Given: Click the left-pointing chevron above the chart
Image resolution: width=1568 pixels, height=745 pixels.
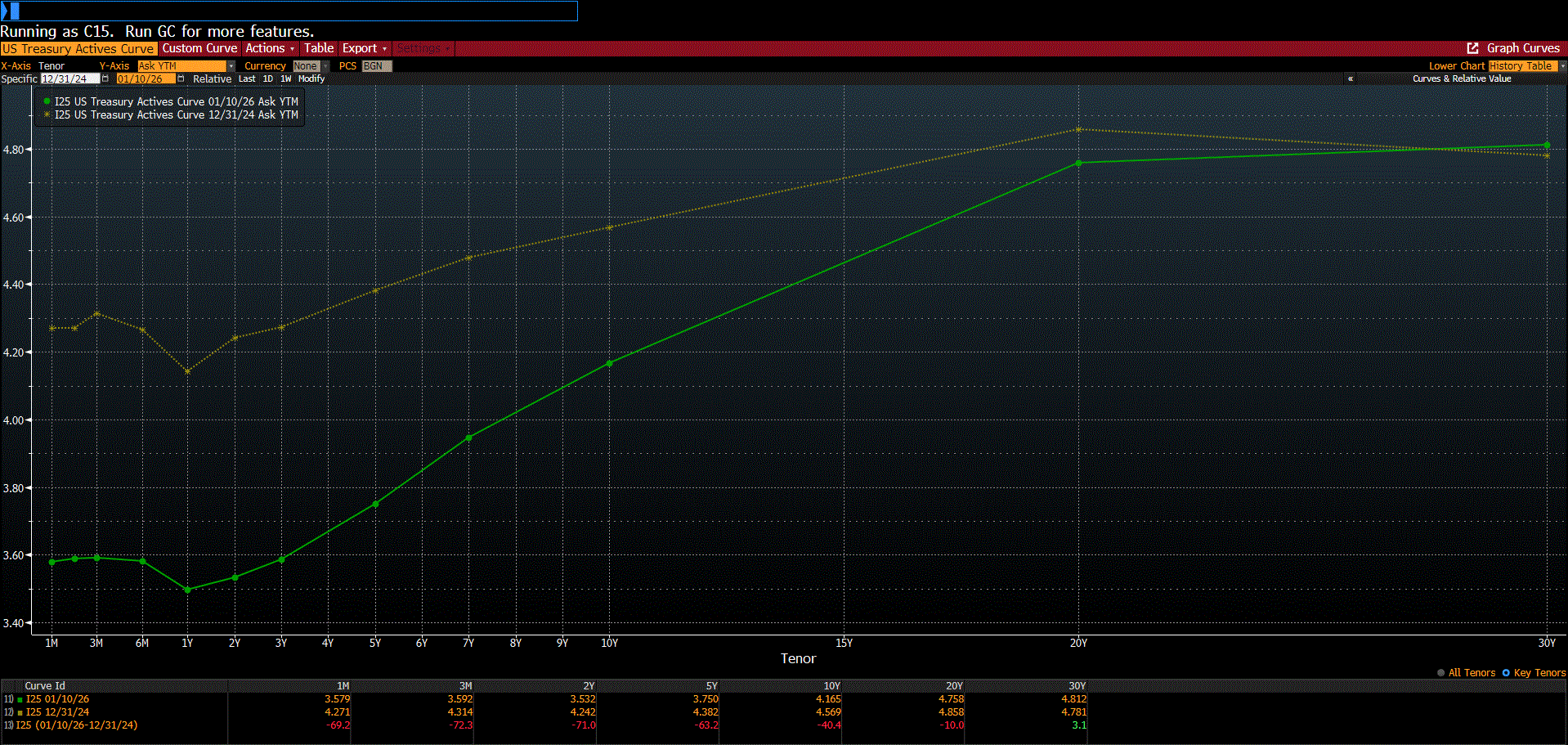Looking at the screenshot, I should point(1350,79).
